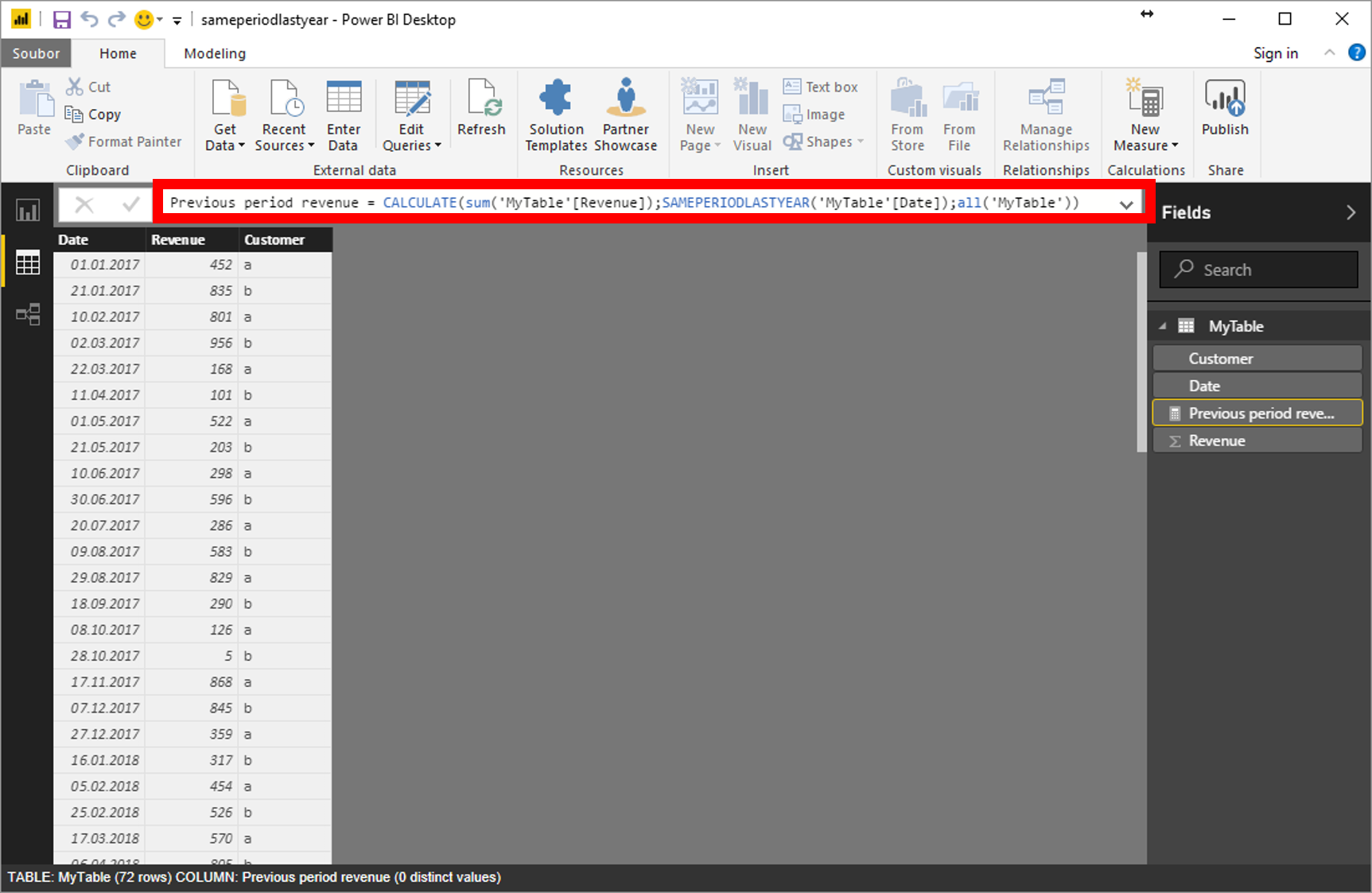The width and height of the screenshot is (1372, 893).
Task: Click the smiley feedback icon
Action: (x=144, y=19)
